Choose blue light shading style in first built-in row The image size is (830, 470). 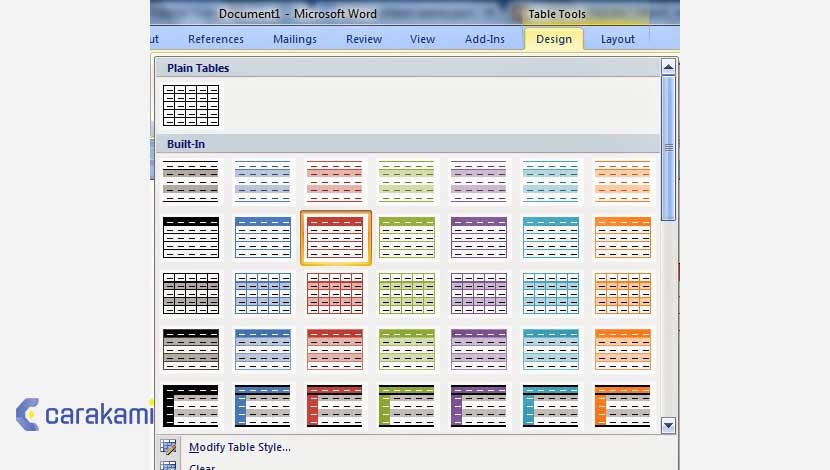263,182
